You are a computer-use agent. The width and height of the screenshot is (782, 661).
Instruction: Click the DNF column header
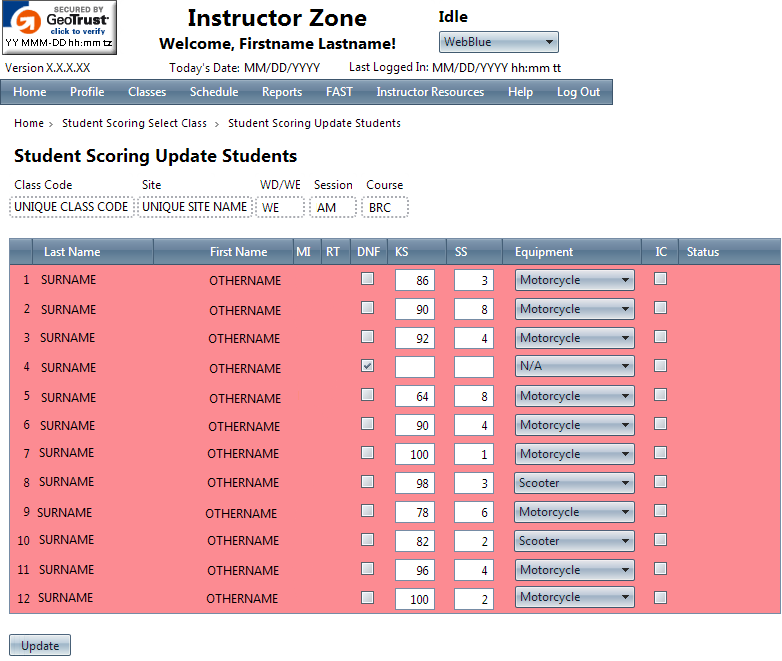point(369,251)
